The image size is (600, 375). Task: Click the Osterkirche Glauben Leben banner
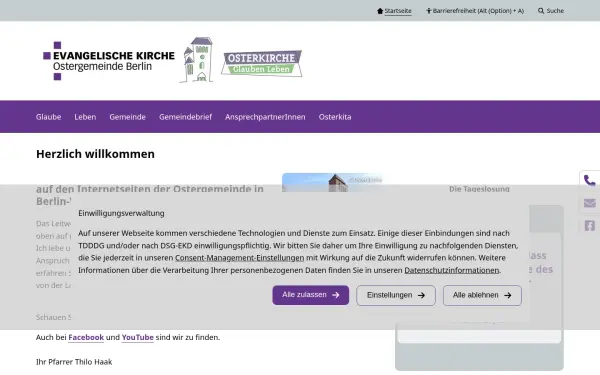pos(262,63)
